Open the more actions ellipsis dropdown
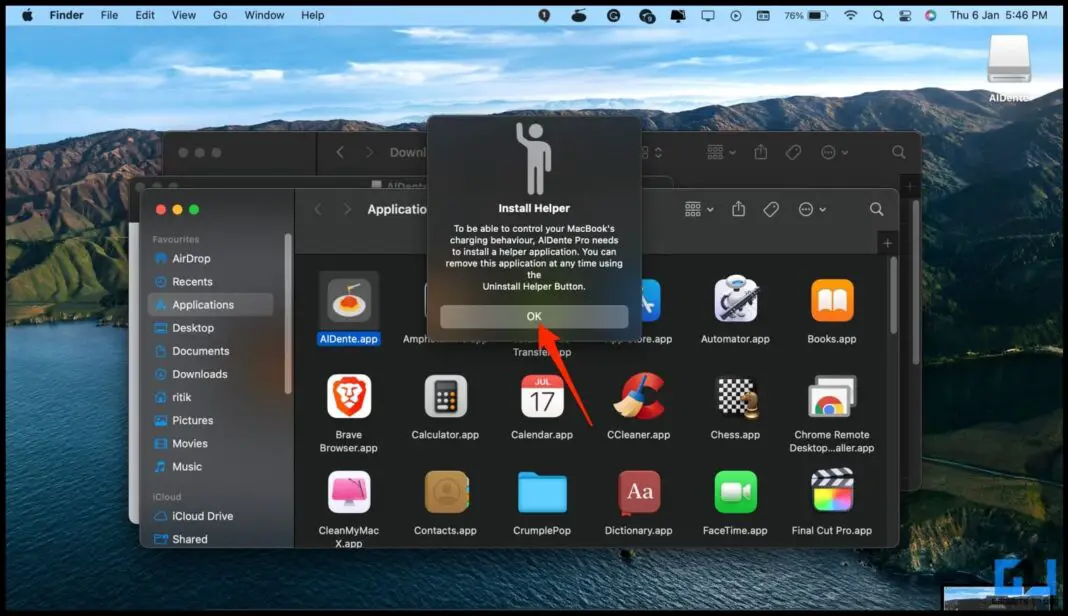 (812, 209)
